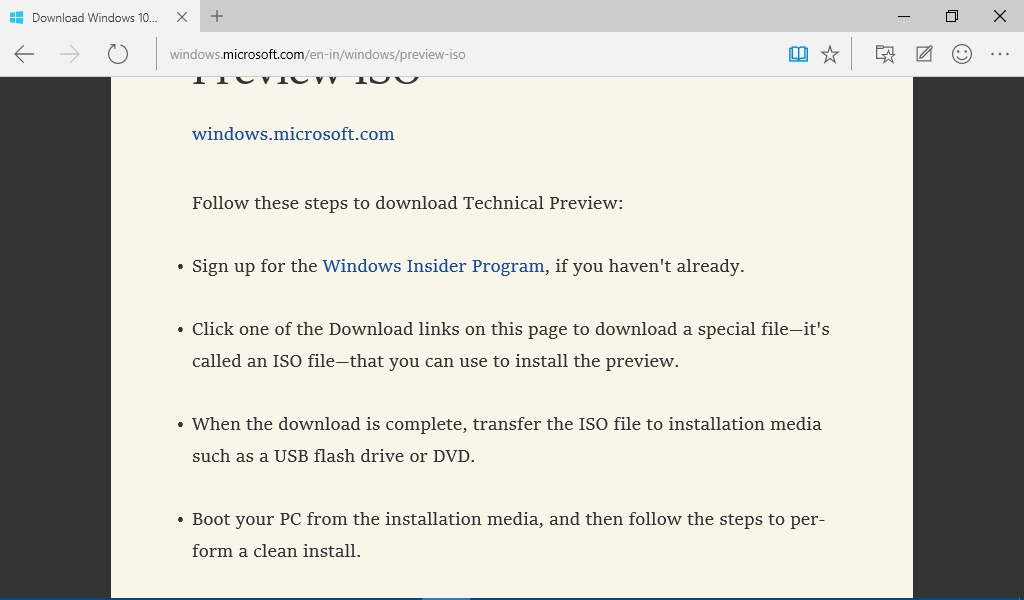The width and height of the screenshot is (1024, 600).
Task: Click the 'Follow these steps' paragraph text
Action: click(x=407, y=203)
